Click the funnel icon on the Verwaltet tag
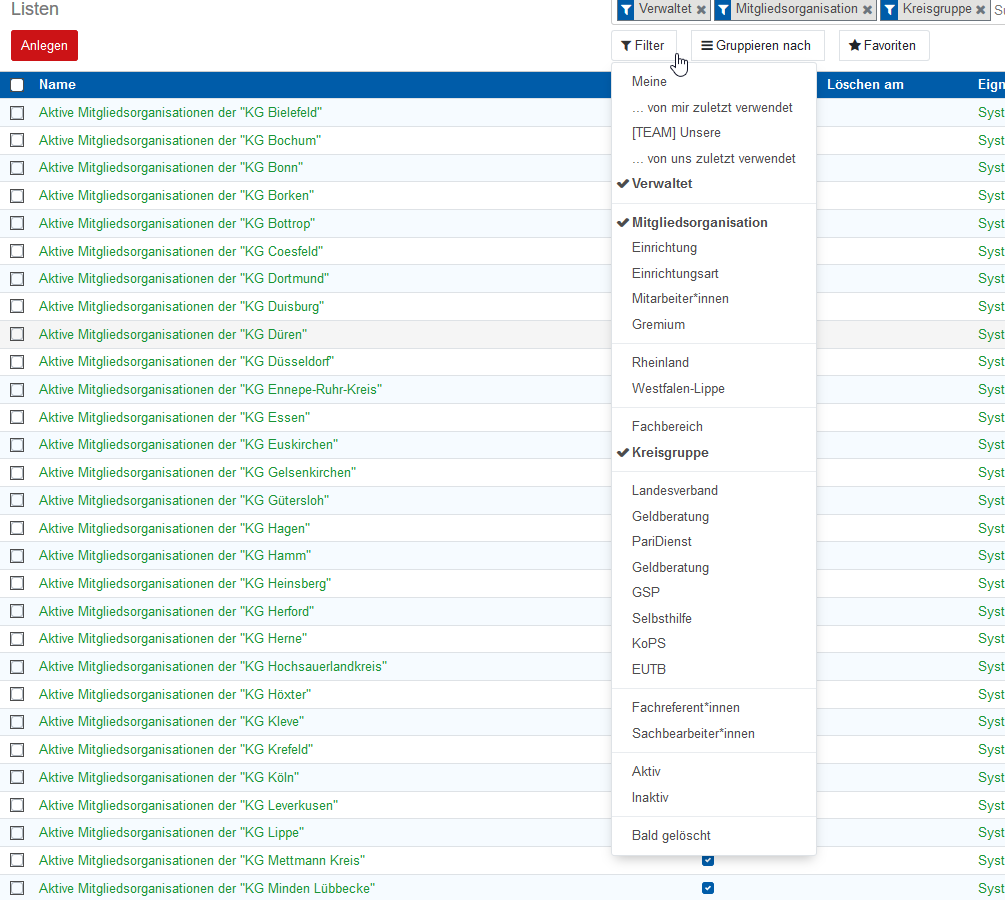 pyautogui.click(x=626, y=9)
